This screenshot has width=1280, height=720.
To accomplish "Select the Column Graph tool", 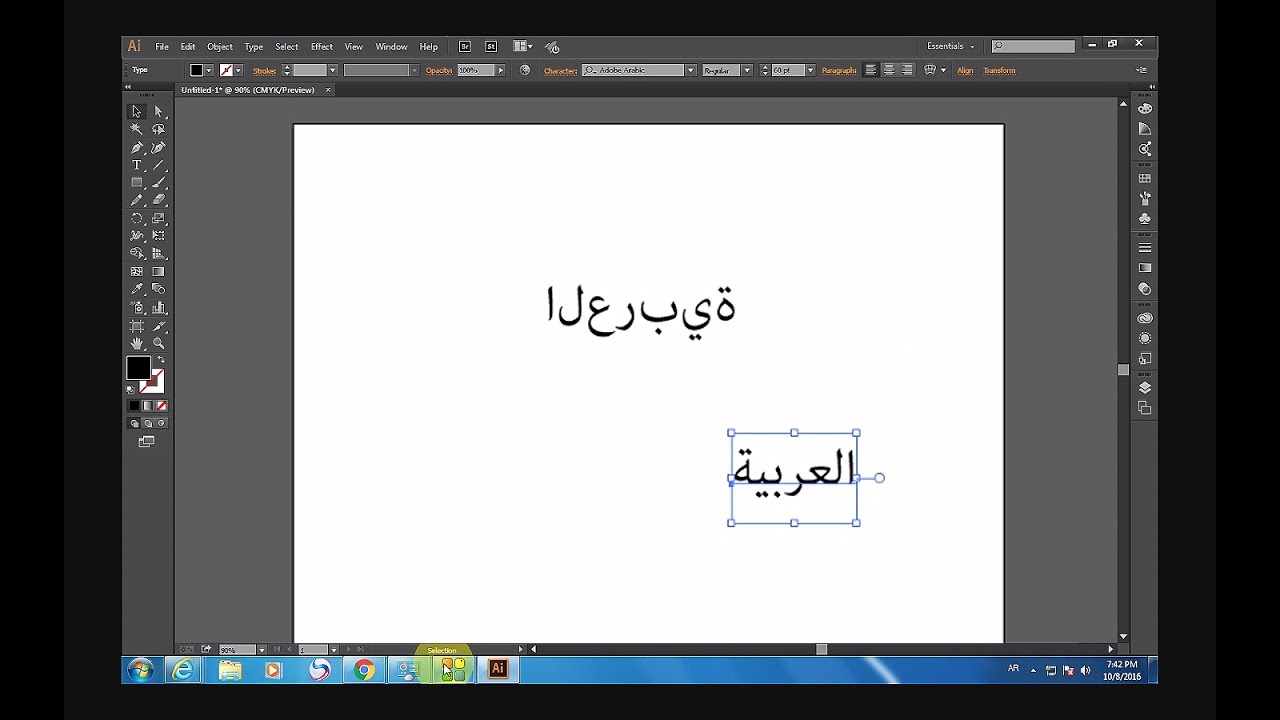I will click(x=158, y=307).
